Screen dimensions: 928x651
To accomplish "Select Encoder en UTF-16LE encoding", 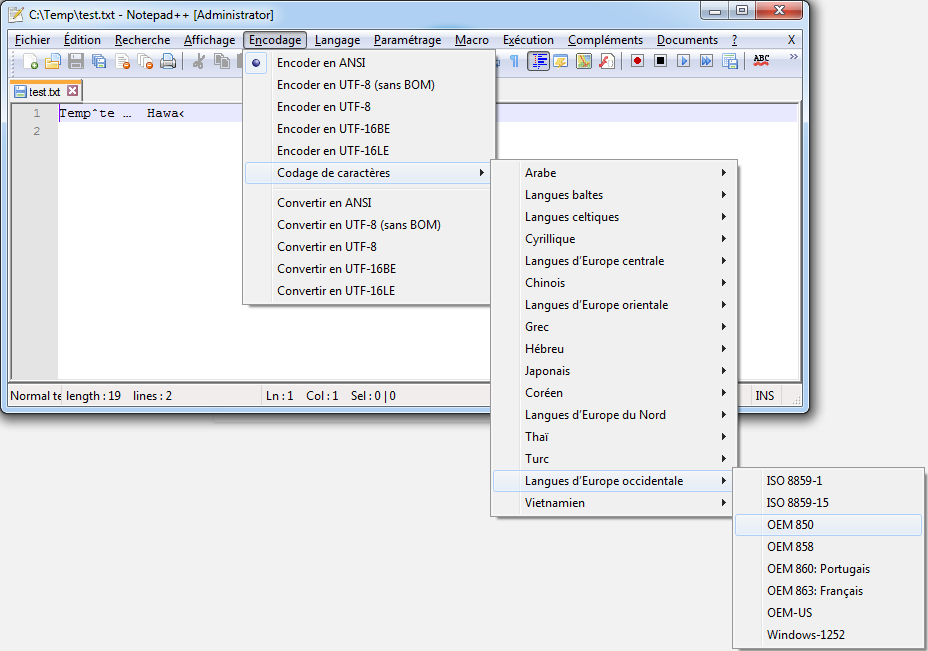I will pos(332,151).
